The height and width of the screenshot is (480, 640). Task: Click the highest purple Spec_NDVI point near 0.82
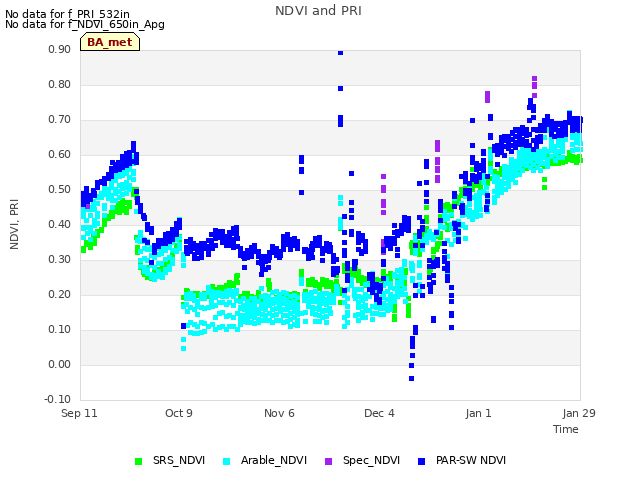[534, 78]
